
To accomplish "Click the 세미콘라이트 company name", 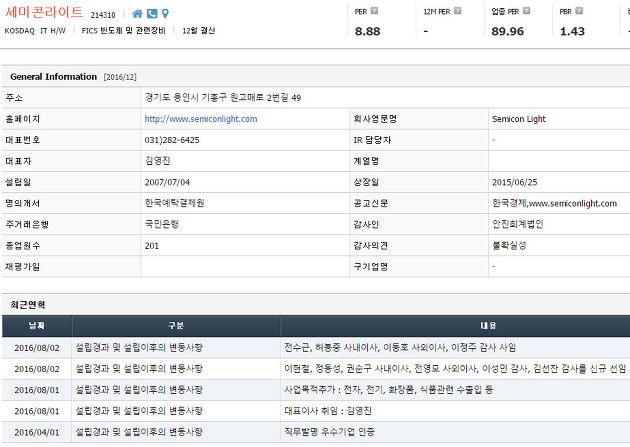I will (44, 12).
